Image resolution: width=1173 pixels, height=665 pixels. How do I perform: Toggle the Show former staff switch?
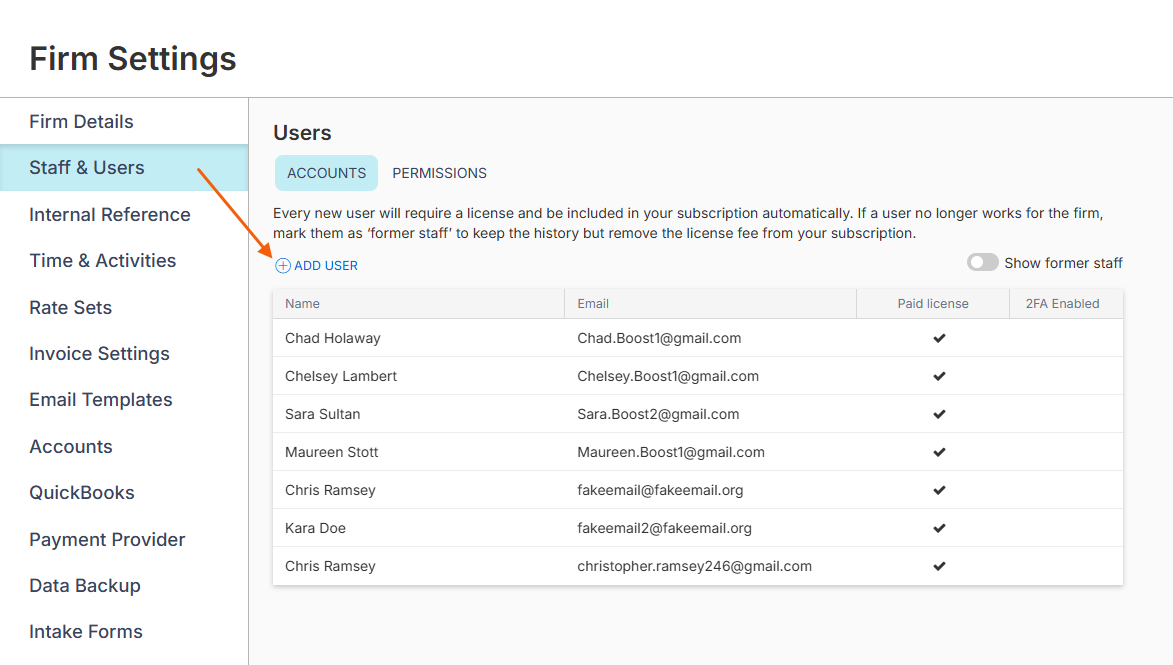982,263
